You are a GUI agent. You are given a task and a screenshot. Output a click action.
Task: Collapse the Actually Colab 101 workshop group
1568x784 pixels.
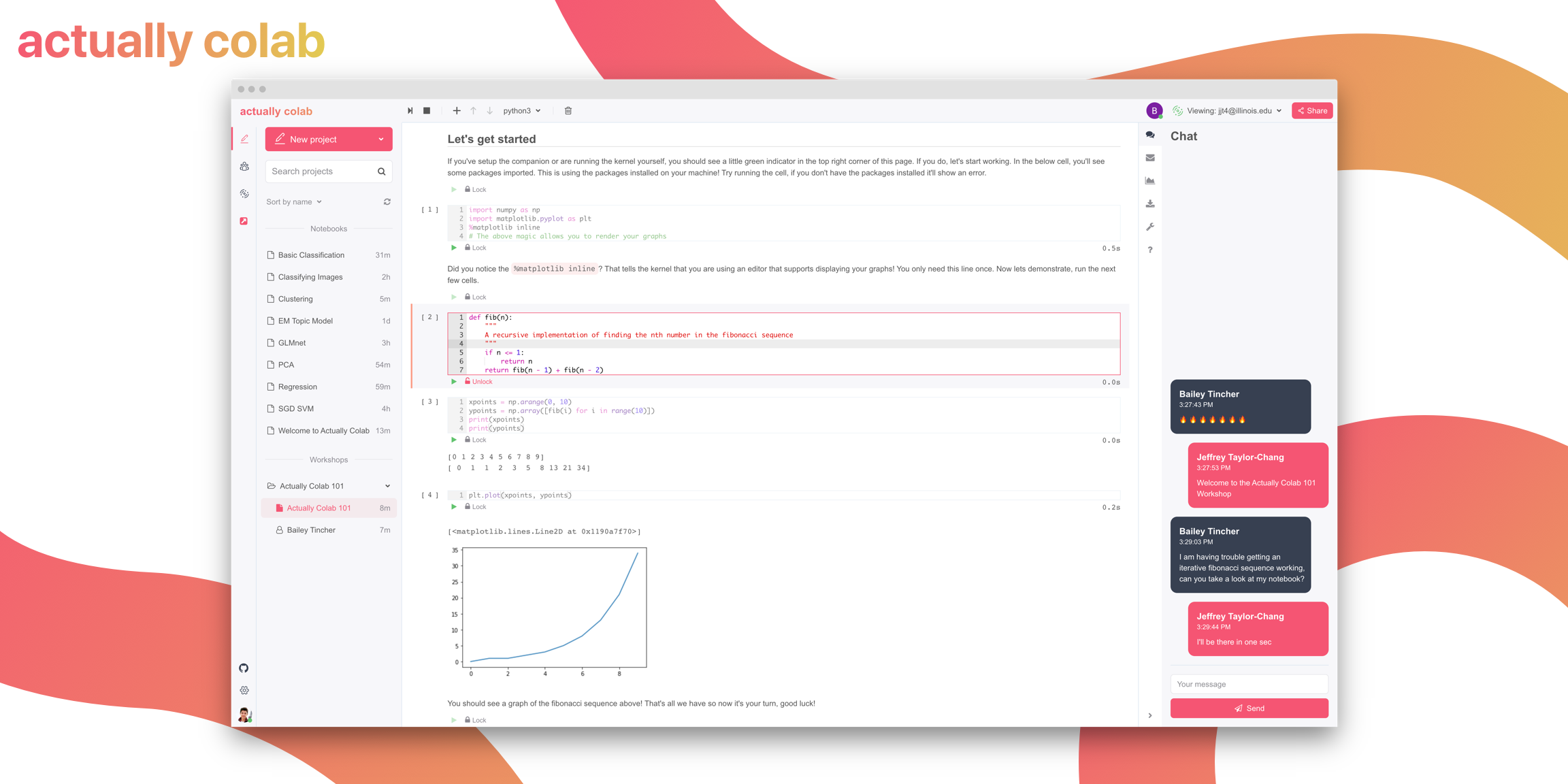[388, 485]
